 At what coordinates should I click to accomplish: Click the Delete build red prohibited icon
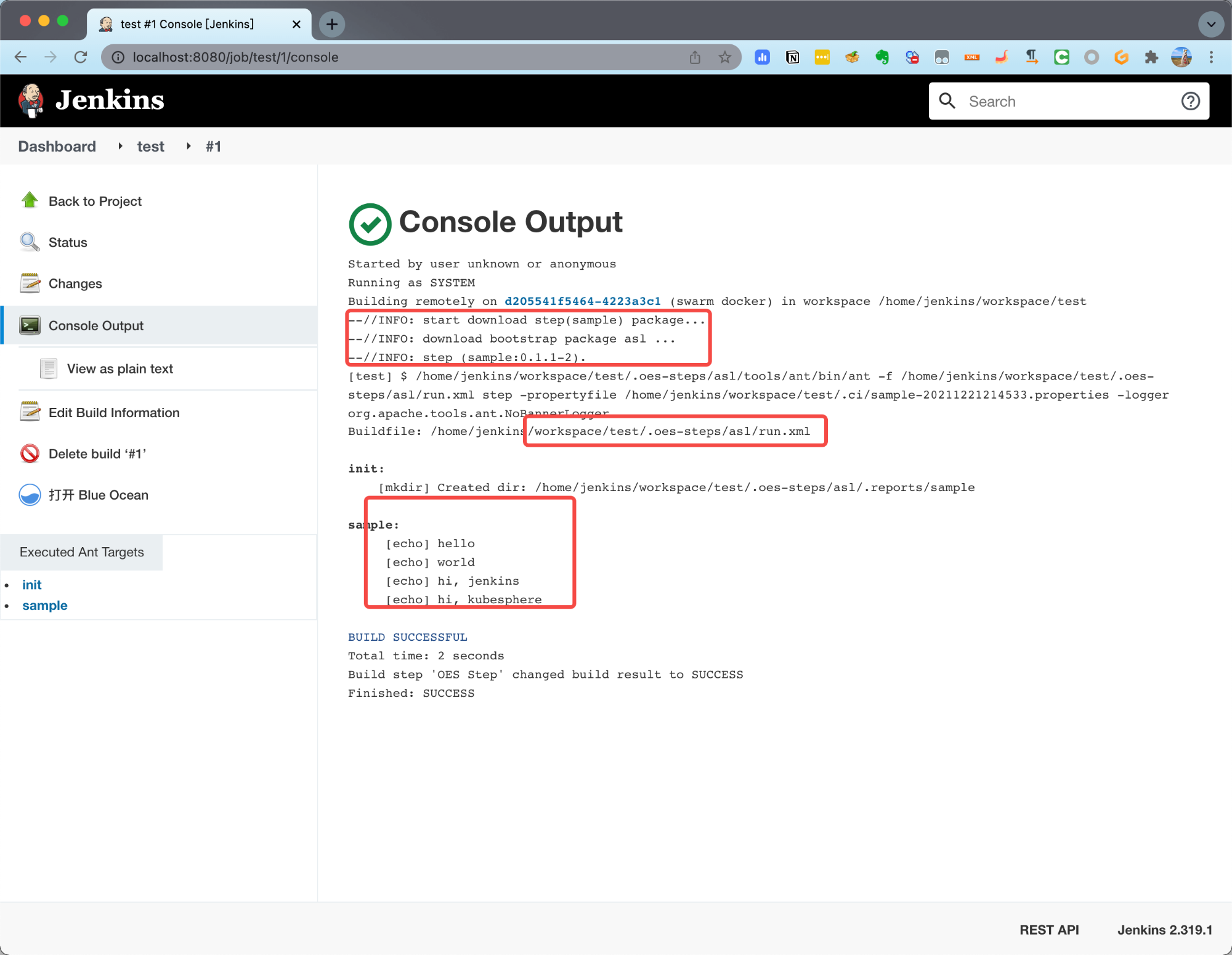tap(30, 453)
